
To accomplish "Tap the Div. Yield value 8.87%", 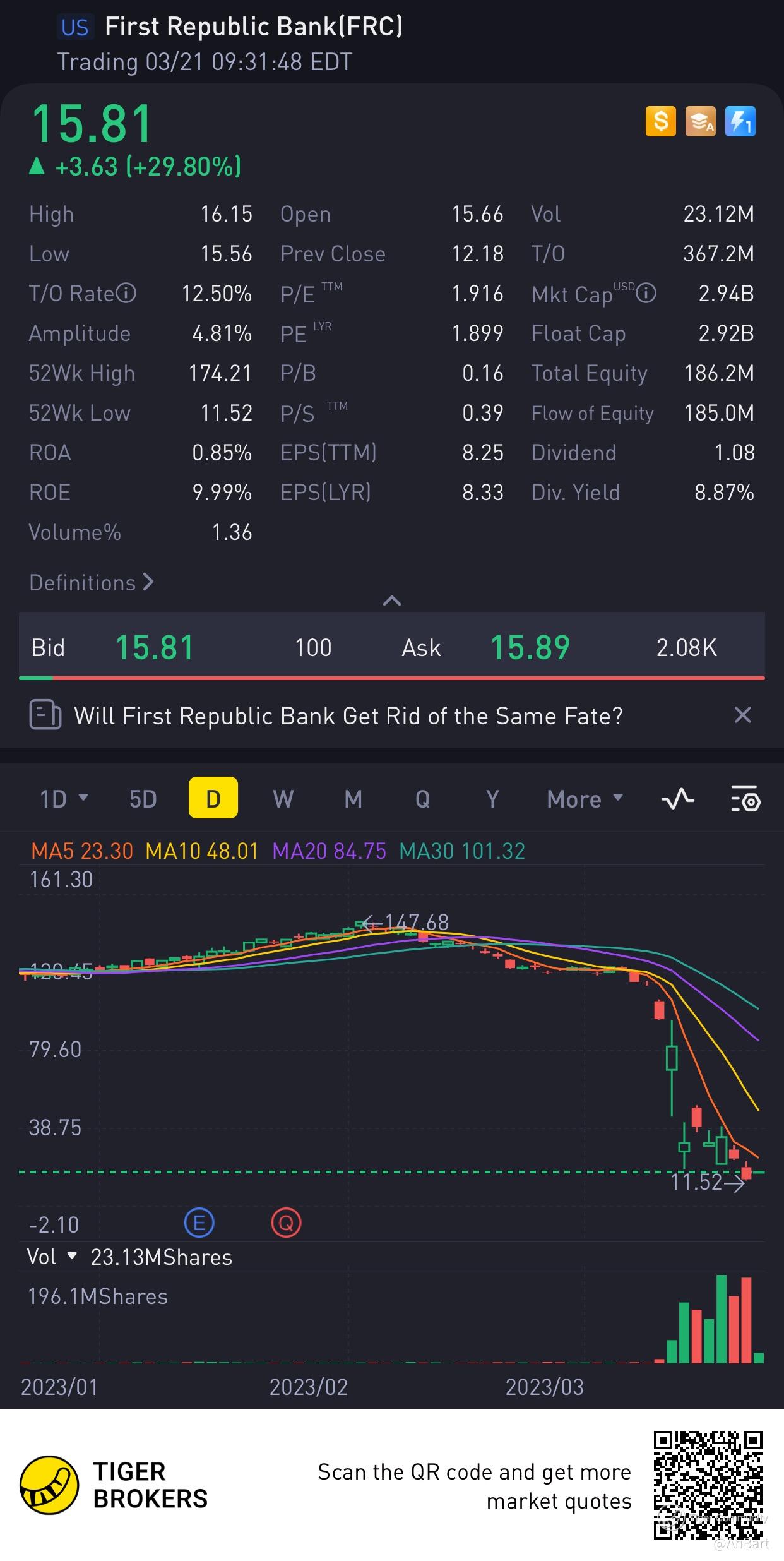I will click(724, 493).
